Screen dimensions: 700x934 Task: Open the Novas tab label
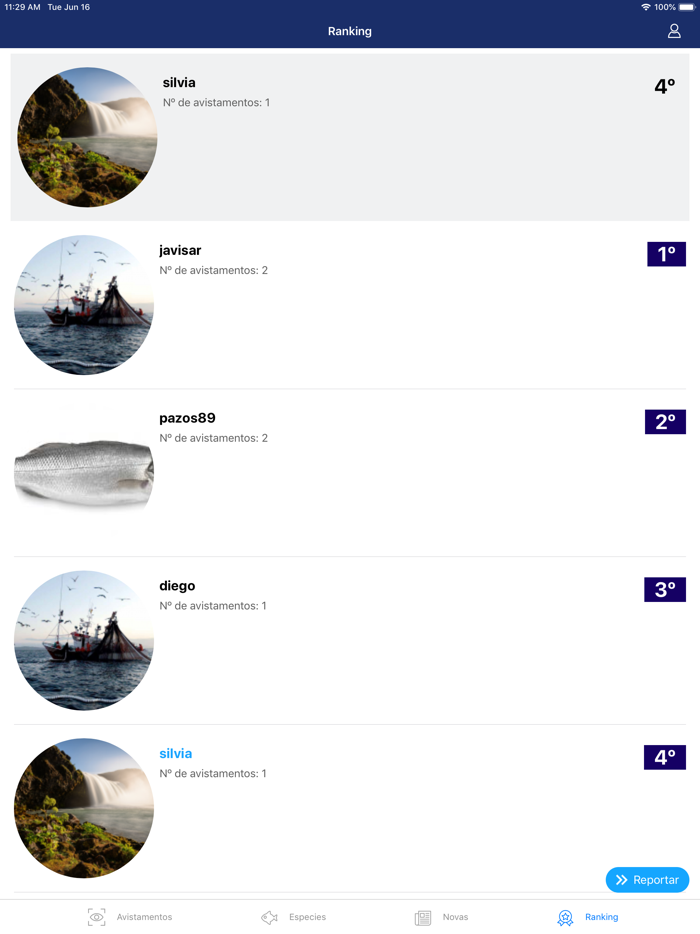[x=455, y=917]
